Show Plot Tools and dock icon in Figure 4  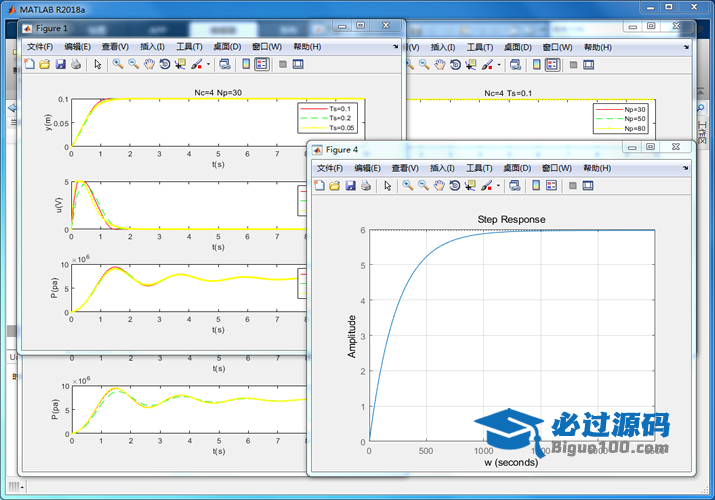click(x=588, y=186)
